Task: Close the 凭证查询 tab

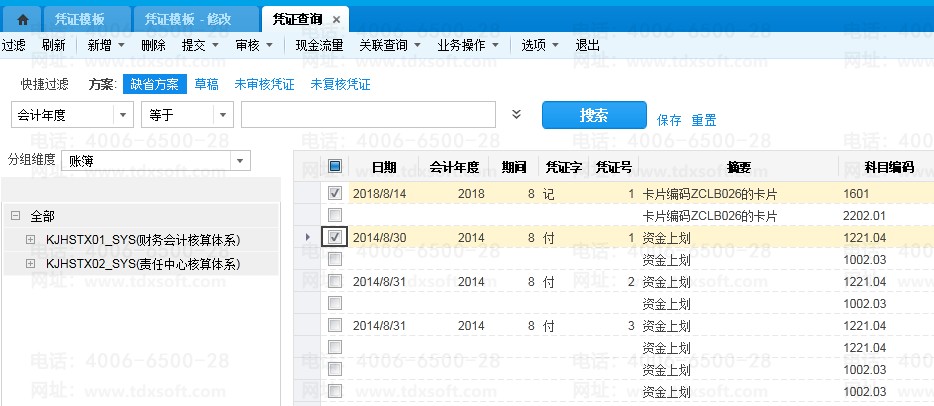Action: click(x=336, y=20)
